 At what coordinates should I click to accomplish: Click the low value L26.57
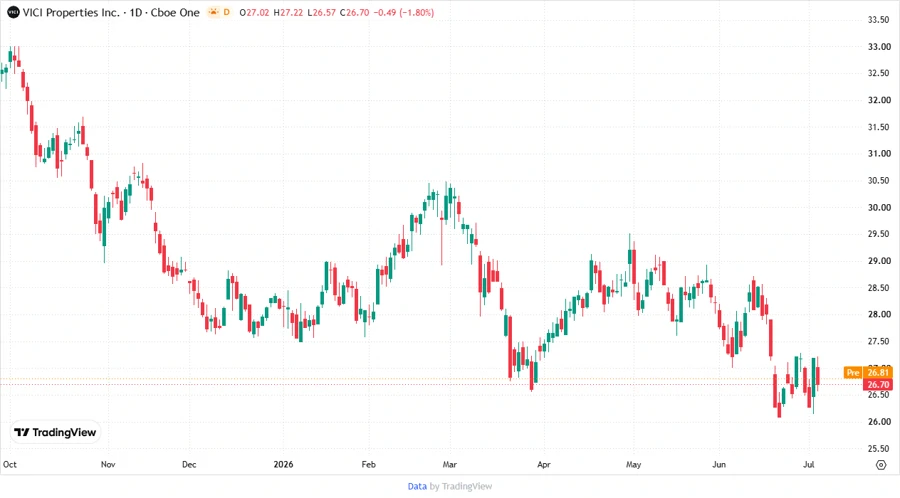pos(321,13)
